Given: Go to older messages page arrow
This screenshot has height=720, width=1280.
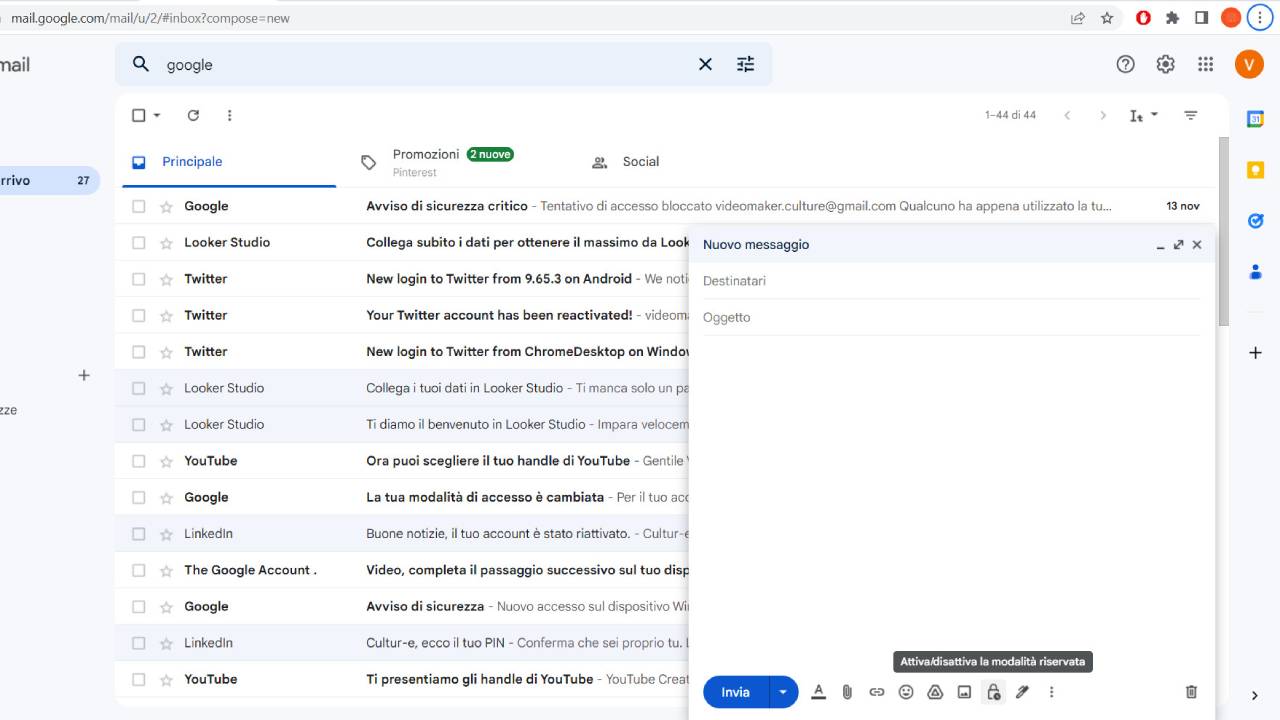Looking at the screenshot, I should [1103, 115].
